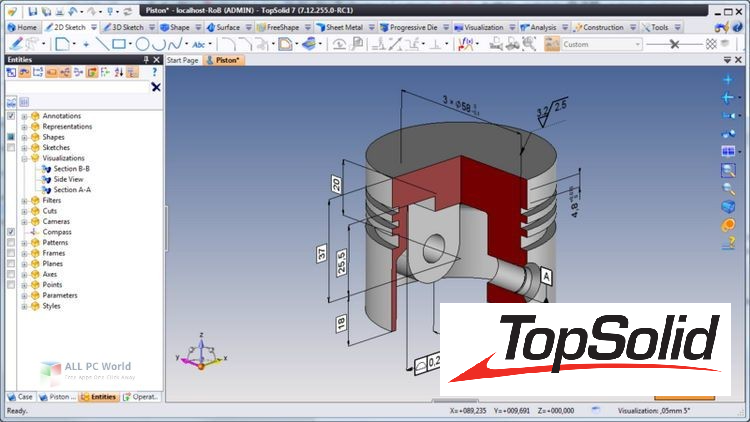
Task: Select the Abc text tool
Action: 199,44
